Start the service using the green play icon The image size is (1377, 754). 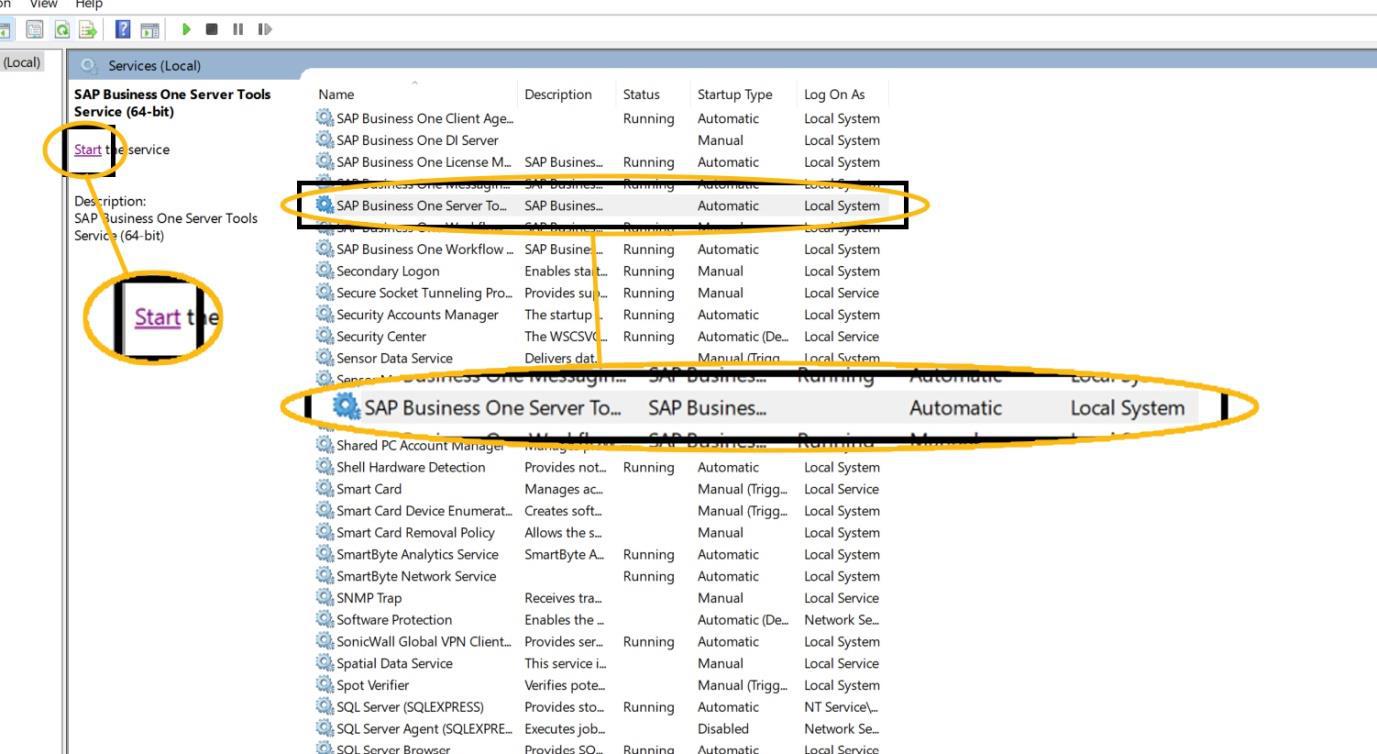[186, 29]
